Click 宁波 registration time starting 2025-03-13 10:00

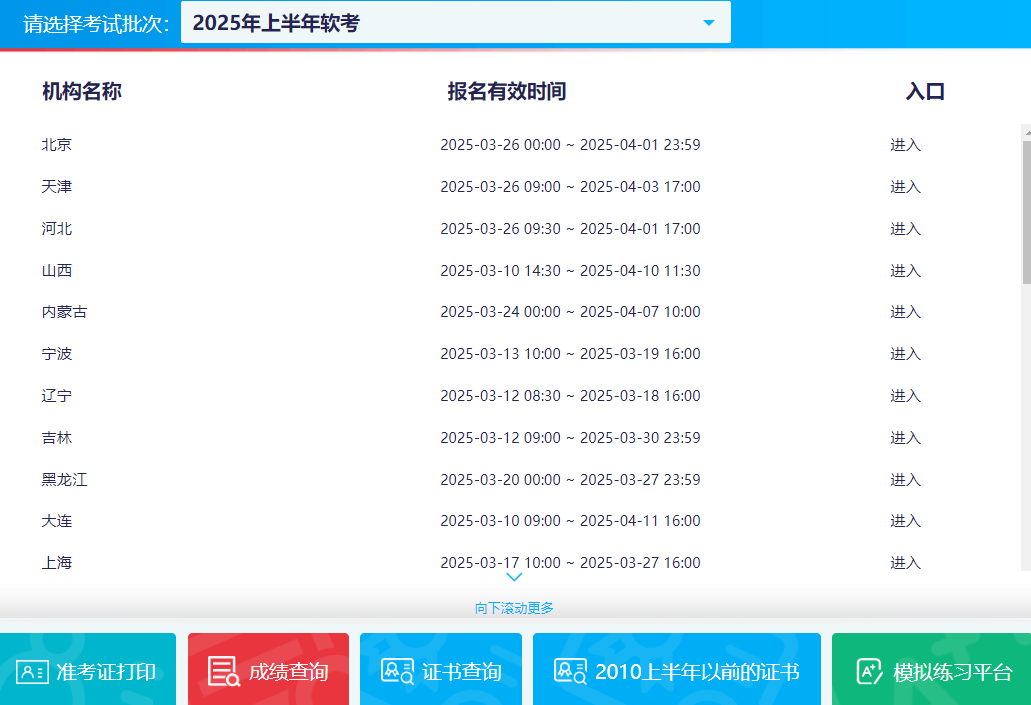(570, 354)
